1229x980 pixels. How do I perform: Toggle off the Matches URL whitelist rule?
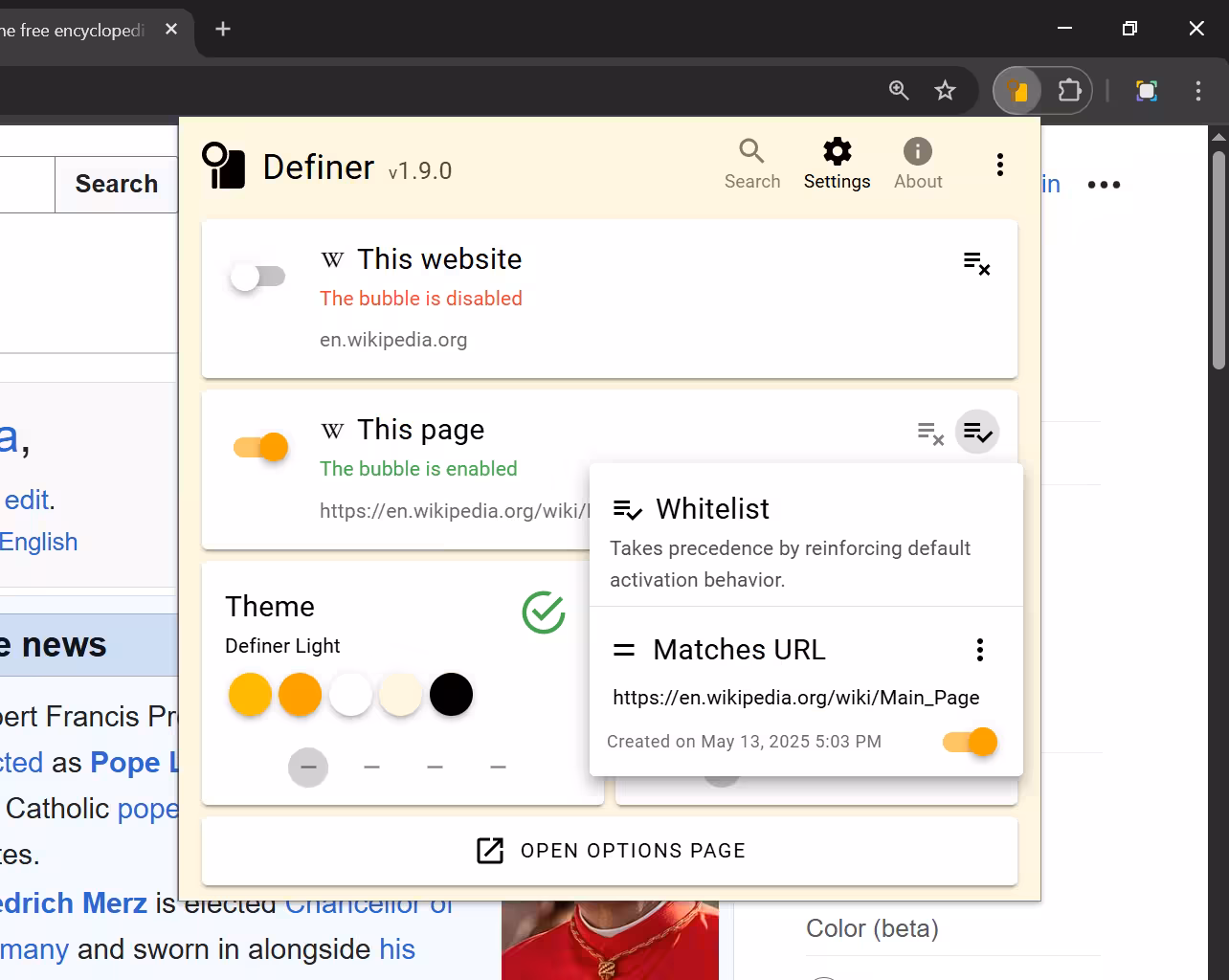tap(970, 742)
